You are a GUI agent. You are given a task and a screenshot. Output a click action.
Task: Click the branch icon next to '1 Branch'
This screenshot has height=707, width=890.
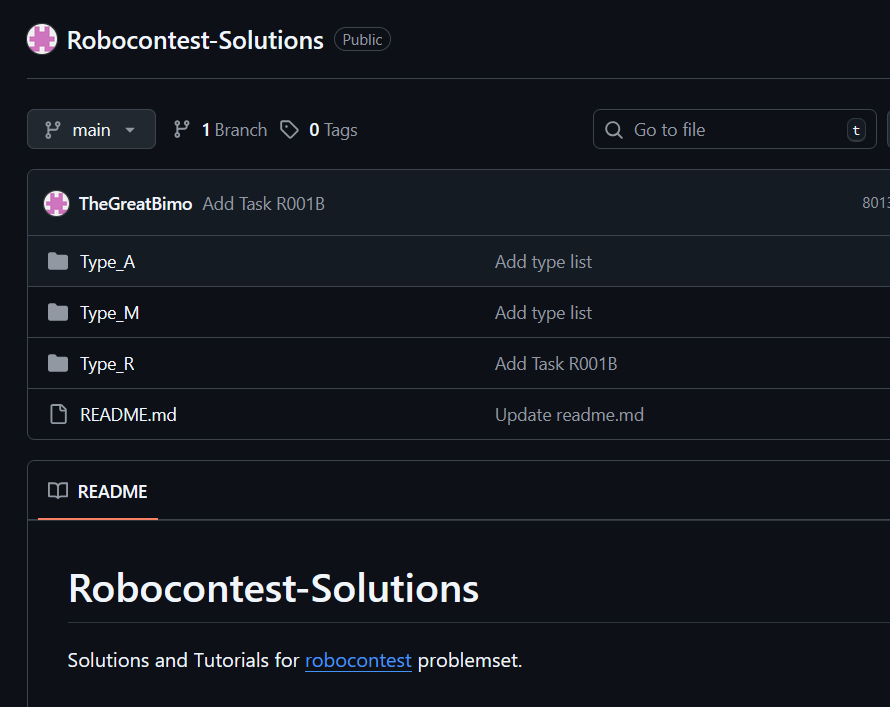coord(181,129)
